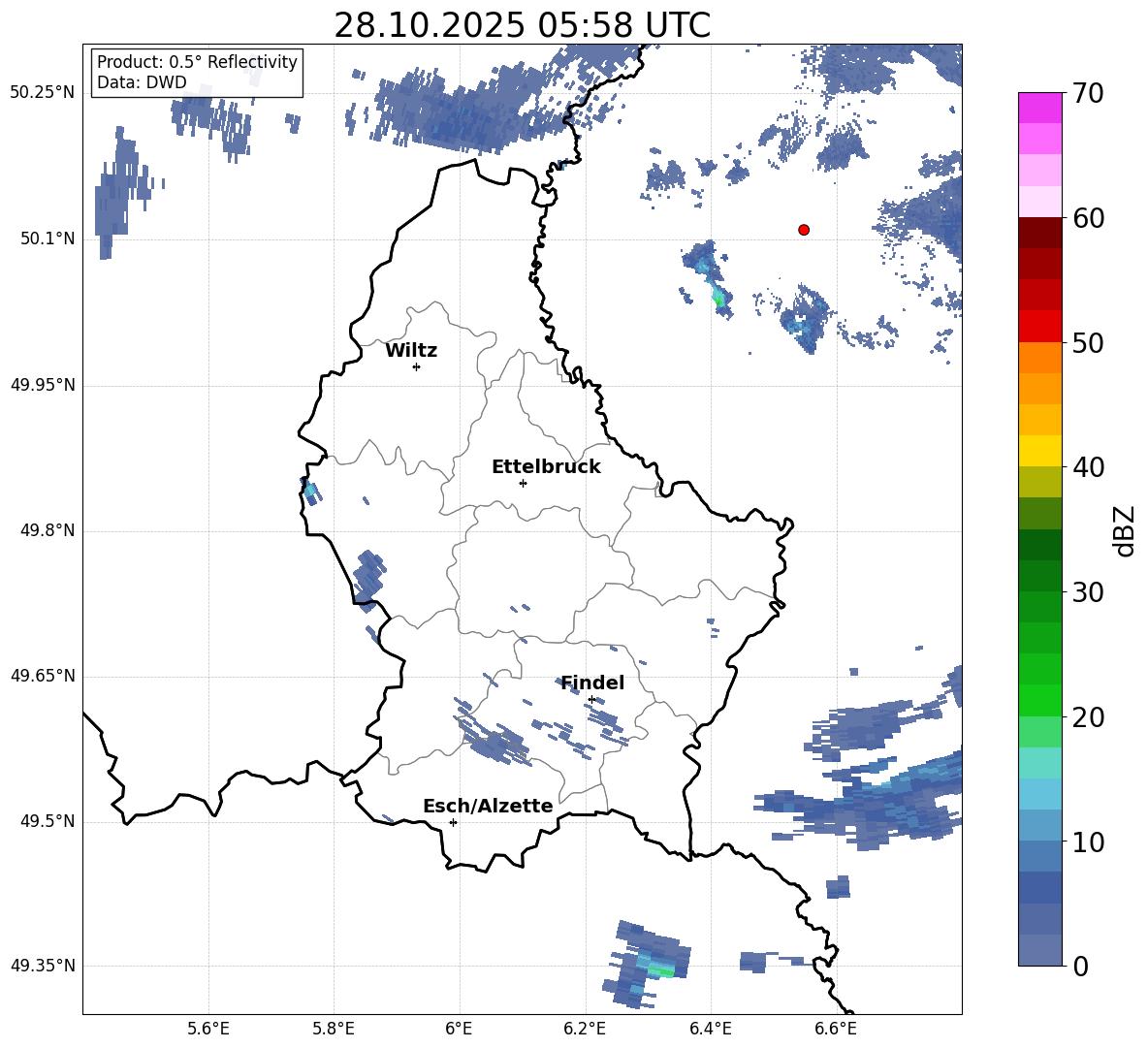The image size is (1148, 1048).
Task: Click the timestamp title 28.10.2025 05:58 UTC
Action: (x=522, y=25)
